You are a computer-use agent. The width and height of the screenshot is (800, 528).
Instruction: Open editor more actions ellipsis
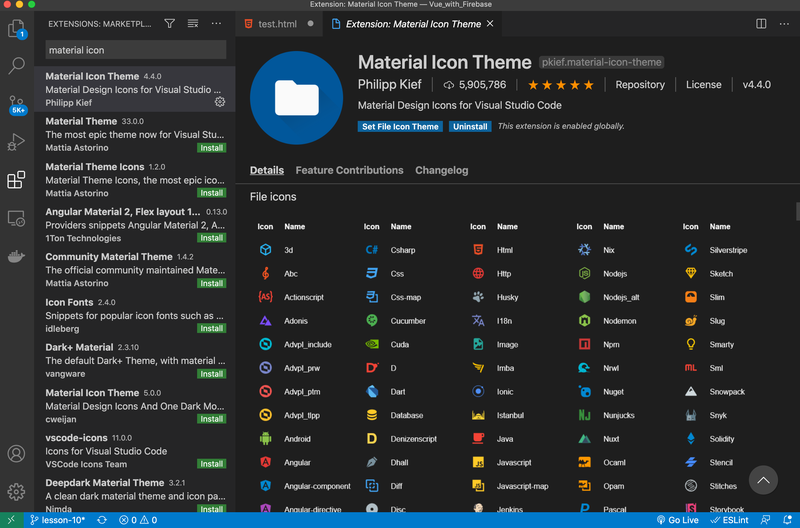(784, 24)
